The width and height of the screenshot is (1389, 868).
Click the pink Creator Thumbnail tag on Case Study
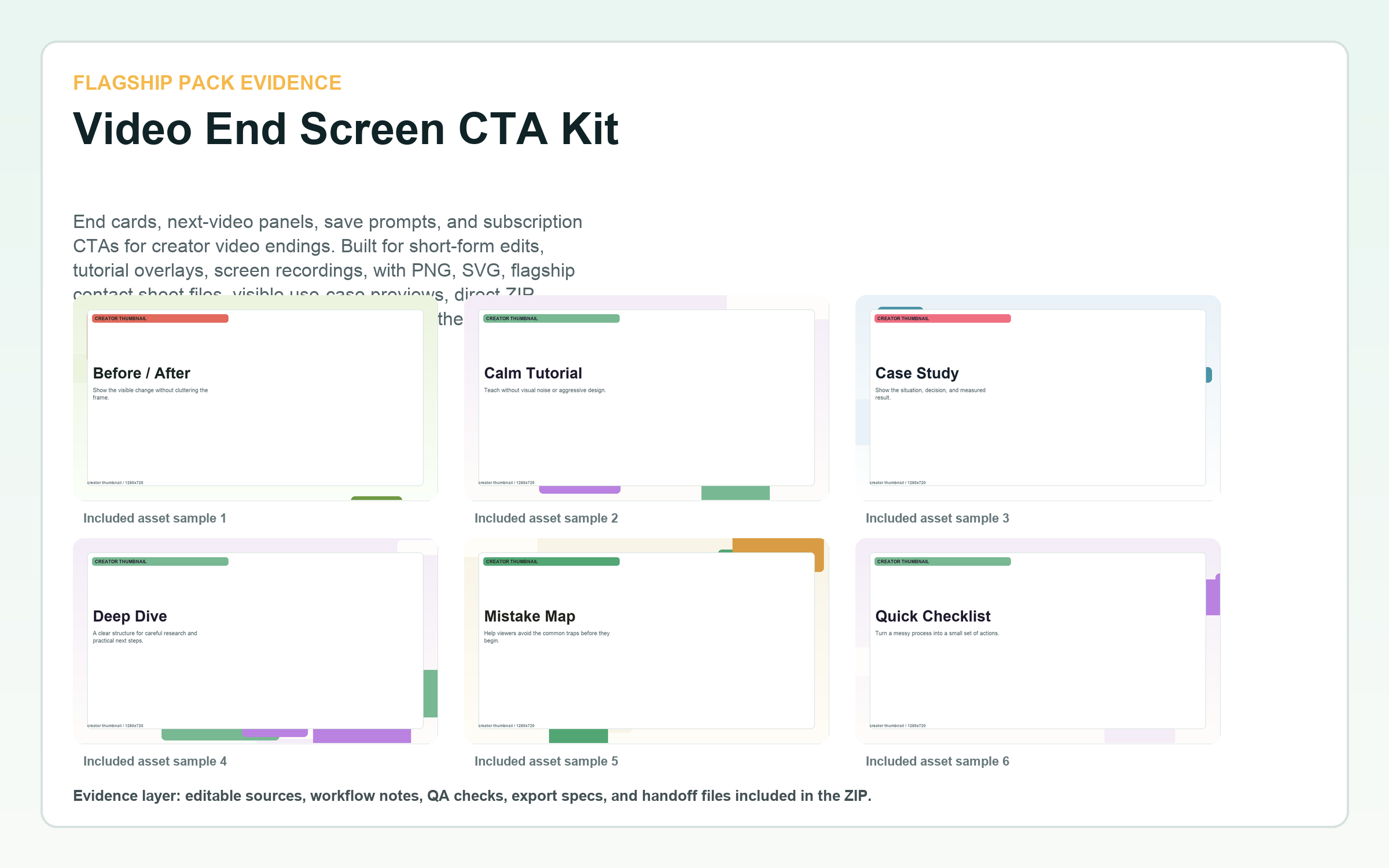point(943,318)
